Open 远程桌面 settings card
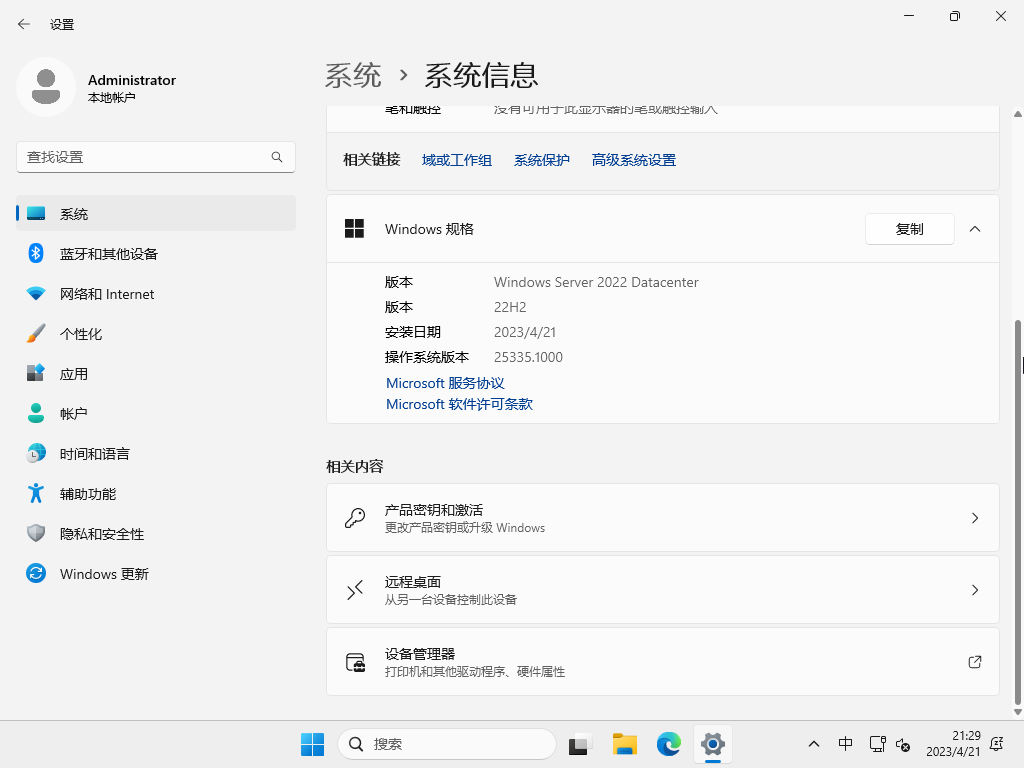 pos(663,590)
